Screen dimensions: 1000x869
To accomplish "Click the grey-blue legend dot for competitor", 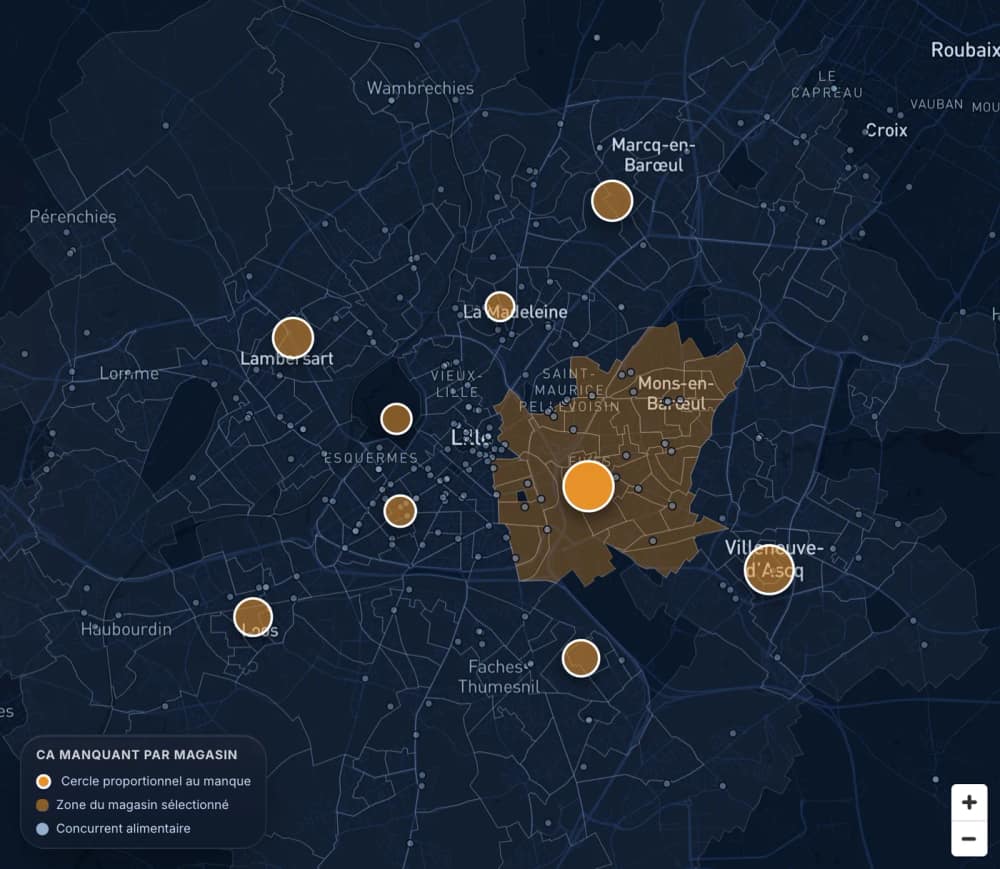I will coord(42,829).
